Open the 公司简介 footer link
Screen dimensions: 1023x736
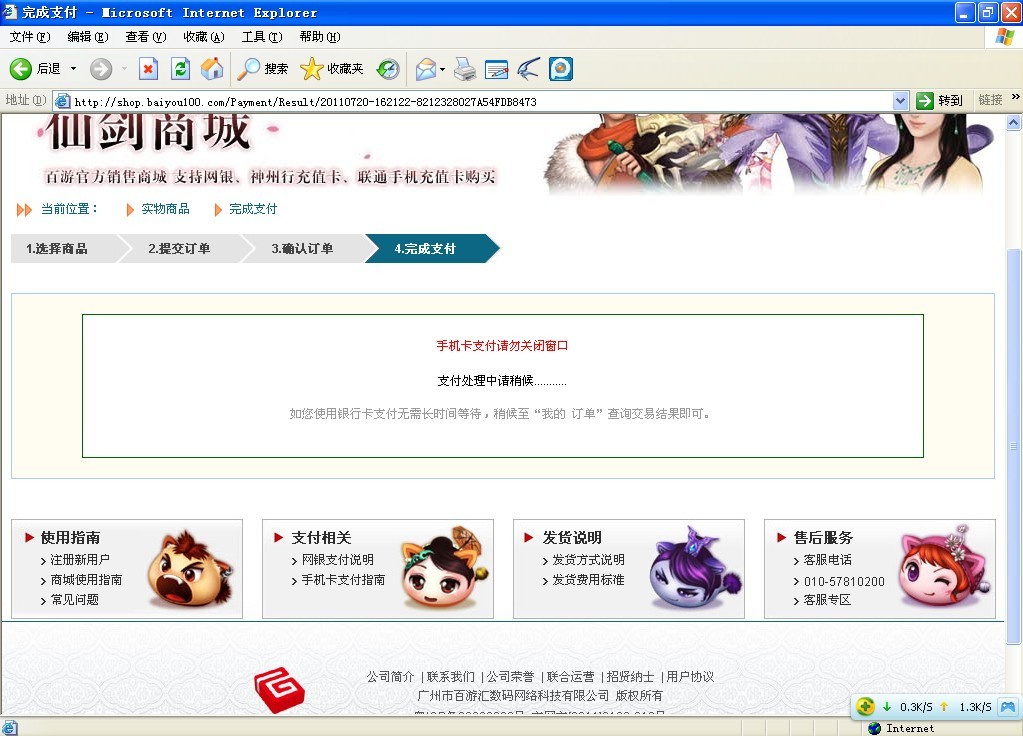tap(390, 677)
